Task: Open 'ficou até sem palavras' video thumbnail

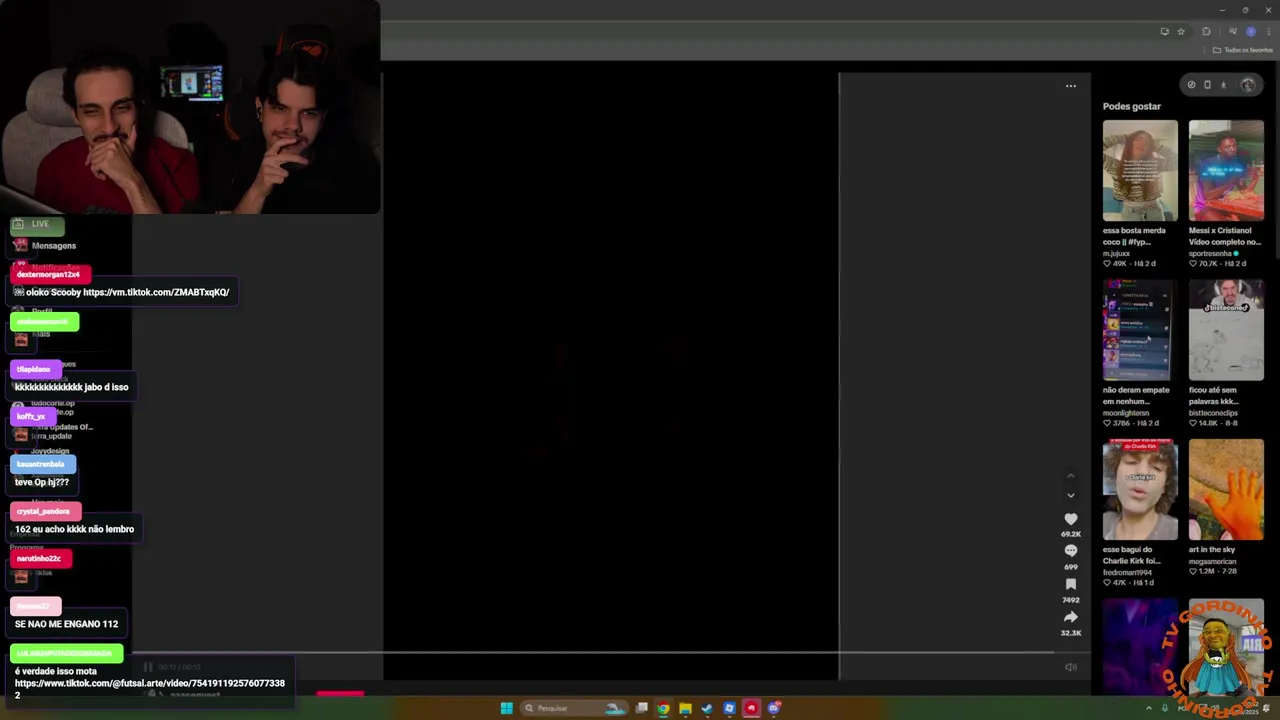Action: (x=1226, y=330)
